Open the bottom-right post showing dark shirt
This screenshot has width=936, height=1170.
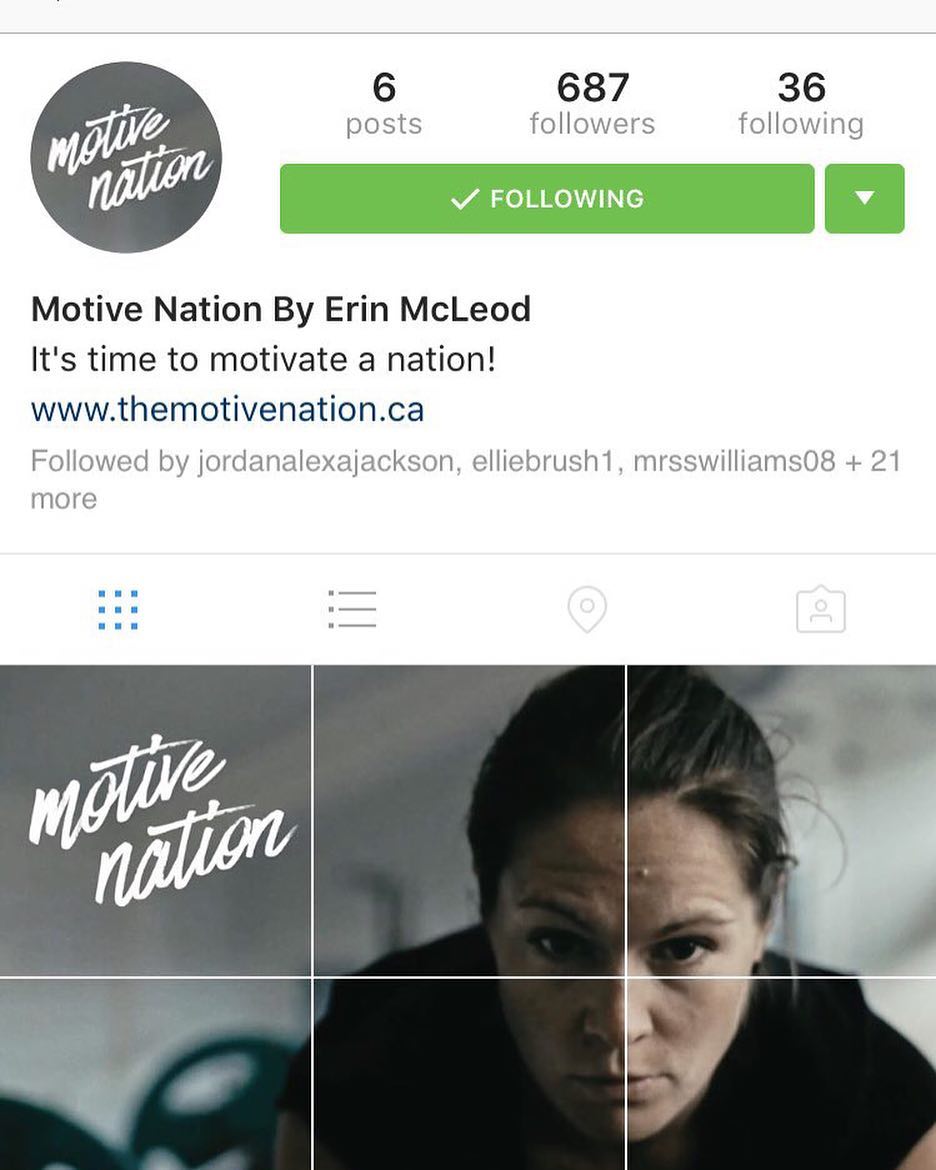click(781, 1074)
